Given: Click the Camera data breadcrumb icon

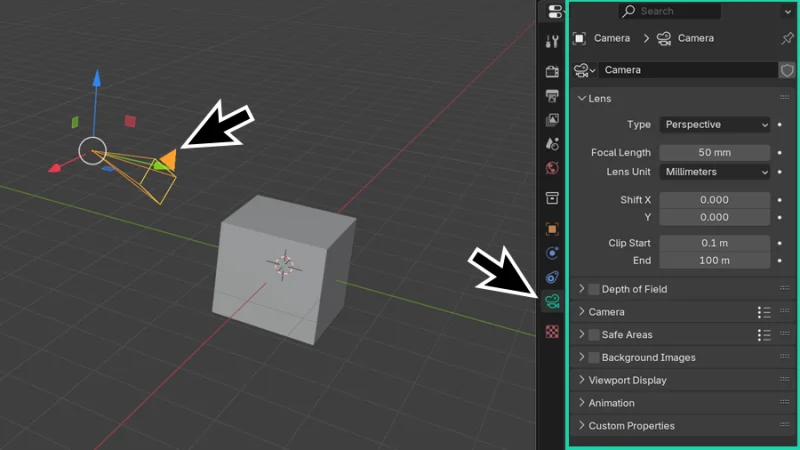Looking at the screenshot, I should 664,38.
